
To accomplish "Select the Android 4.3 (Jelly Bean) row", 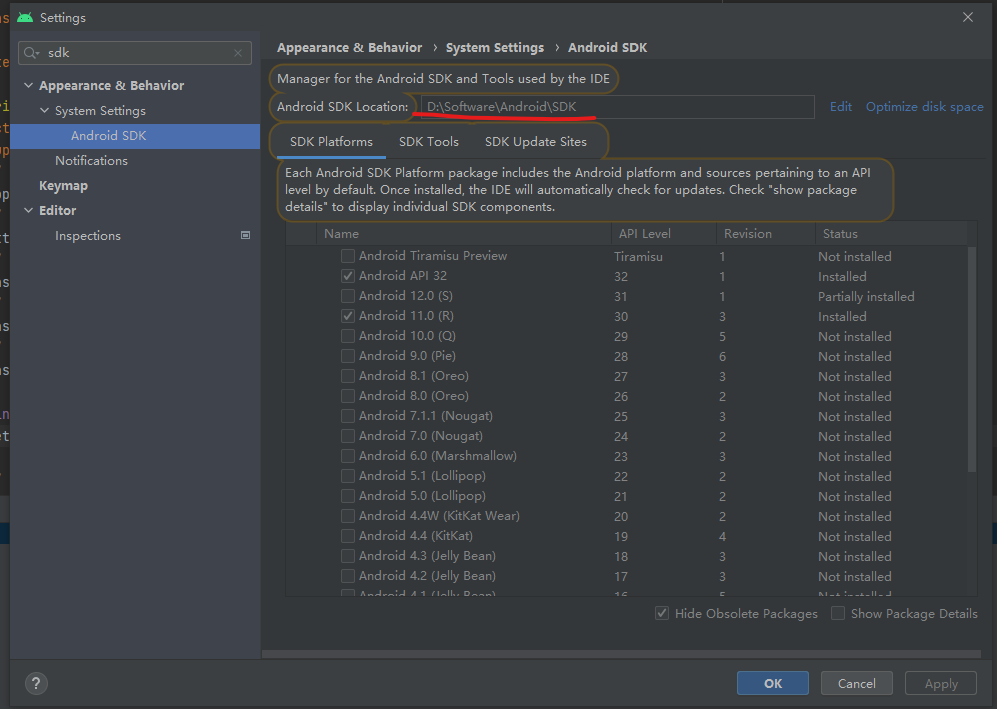I will [x=627, y=556].
